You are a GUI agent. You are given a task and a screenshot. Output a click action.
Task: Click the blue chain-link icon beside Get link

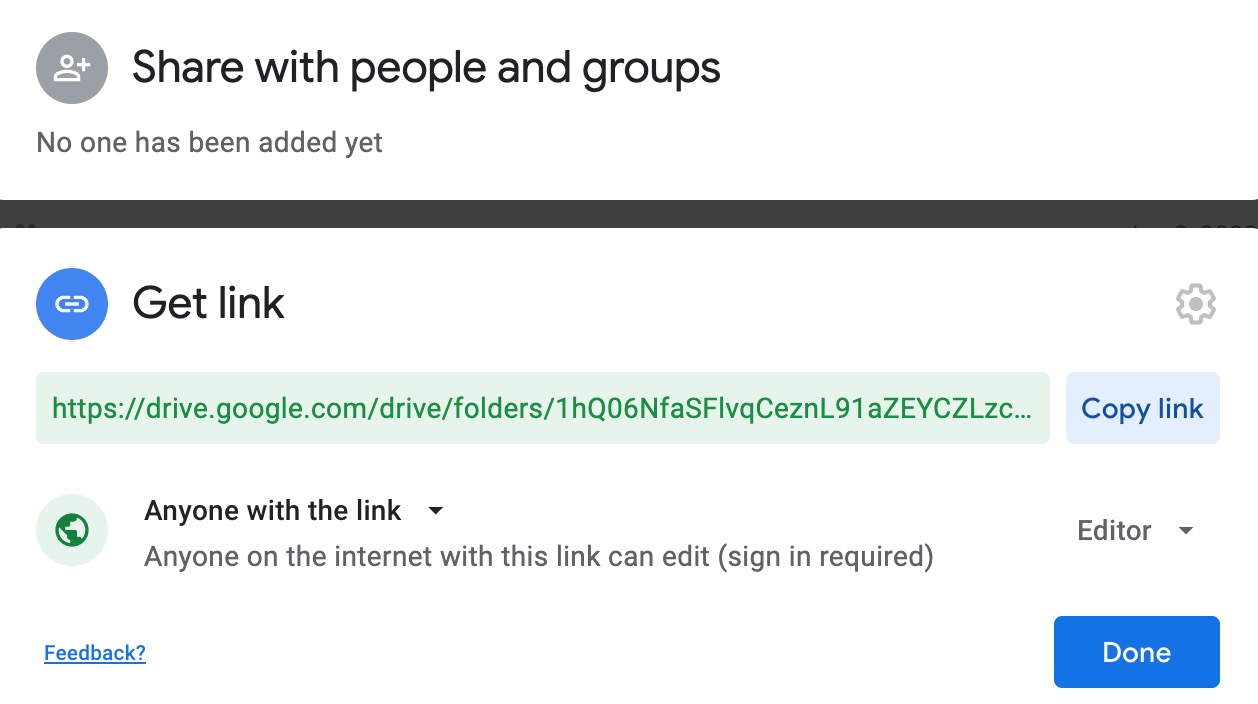coord(72,304)
